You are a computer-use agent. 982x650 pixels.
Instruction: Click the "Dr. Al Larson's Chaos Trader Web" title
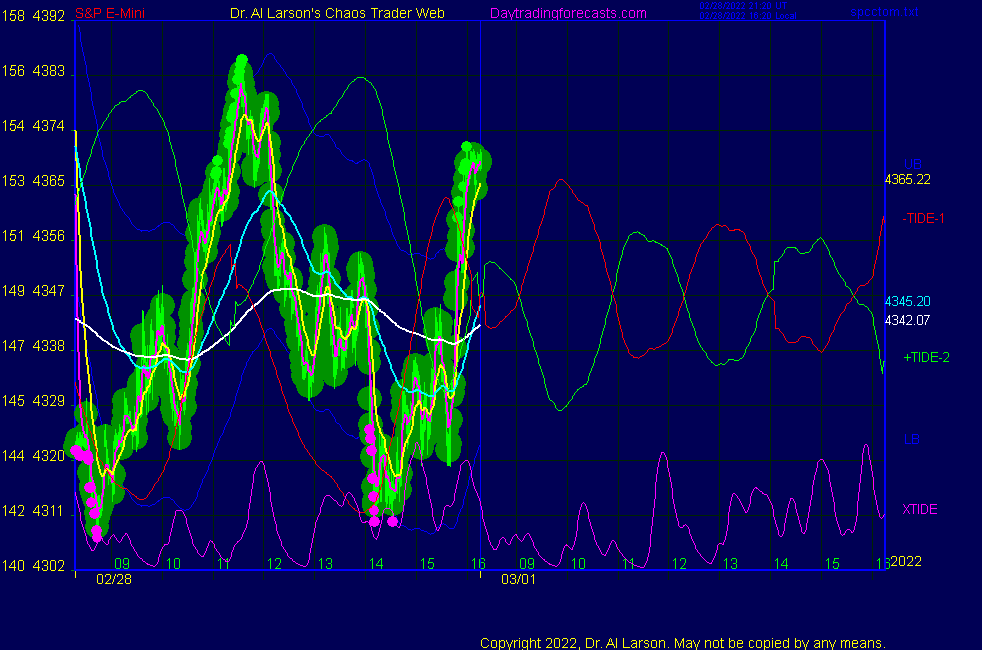337,14
